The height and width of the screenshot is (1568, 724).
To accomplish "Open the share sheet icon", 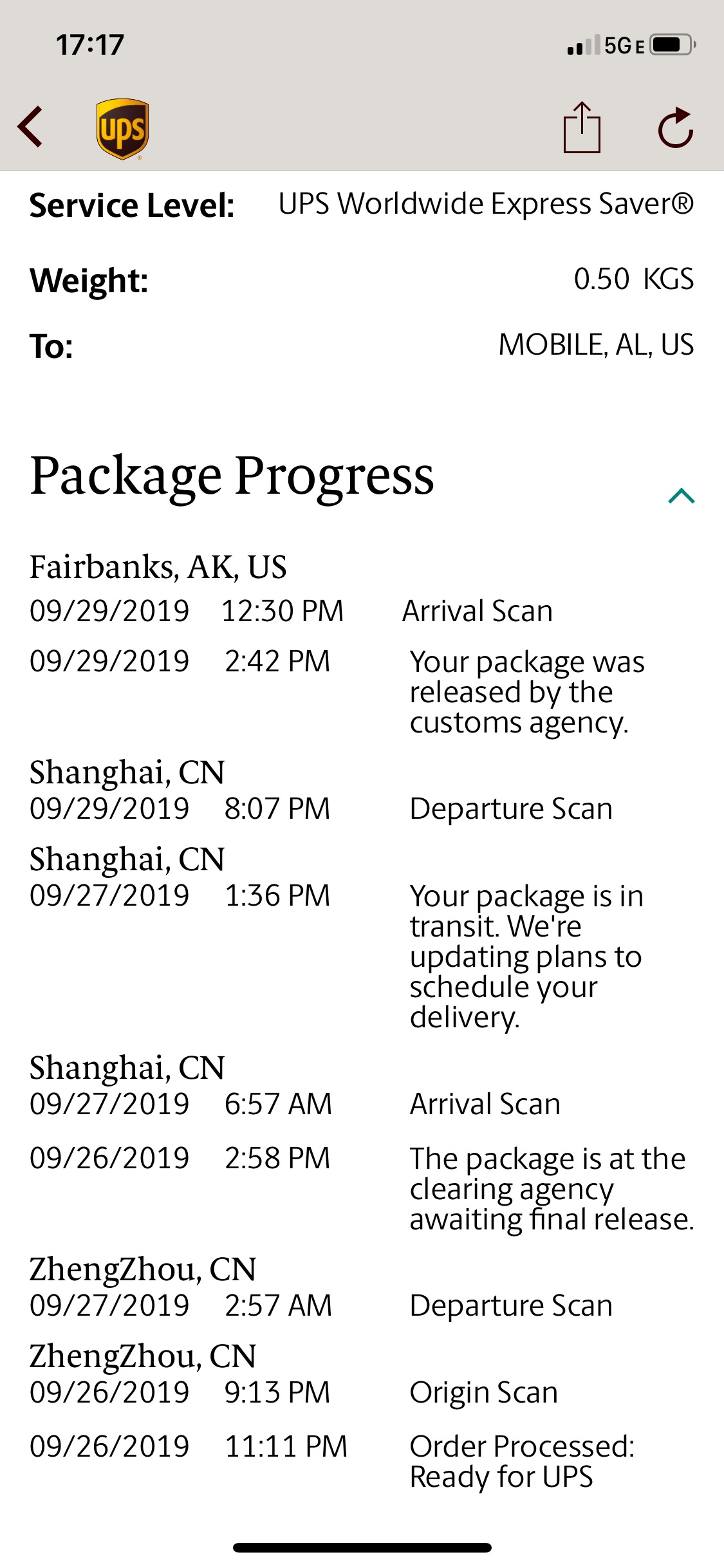I will pos(582,127).
